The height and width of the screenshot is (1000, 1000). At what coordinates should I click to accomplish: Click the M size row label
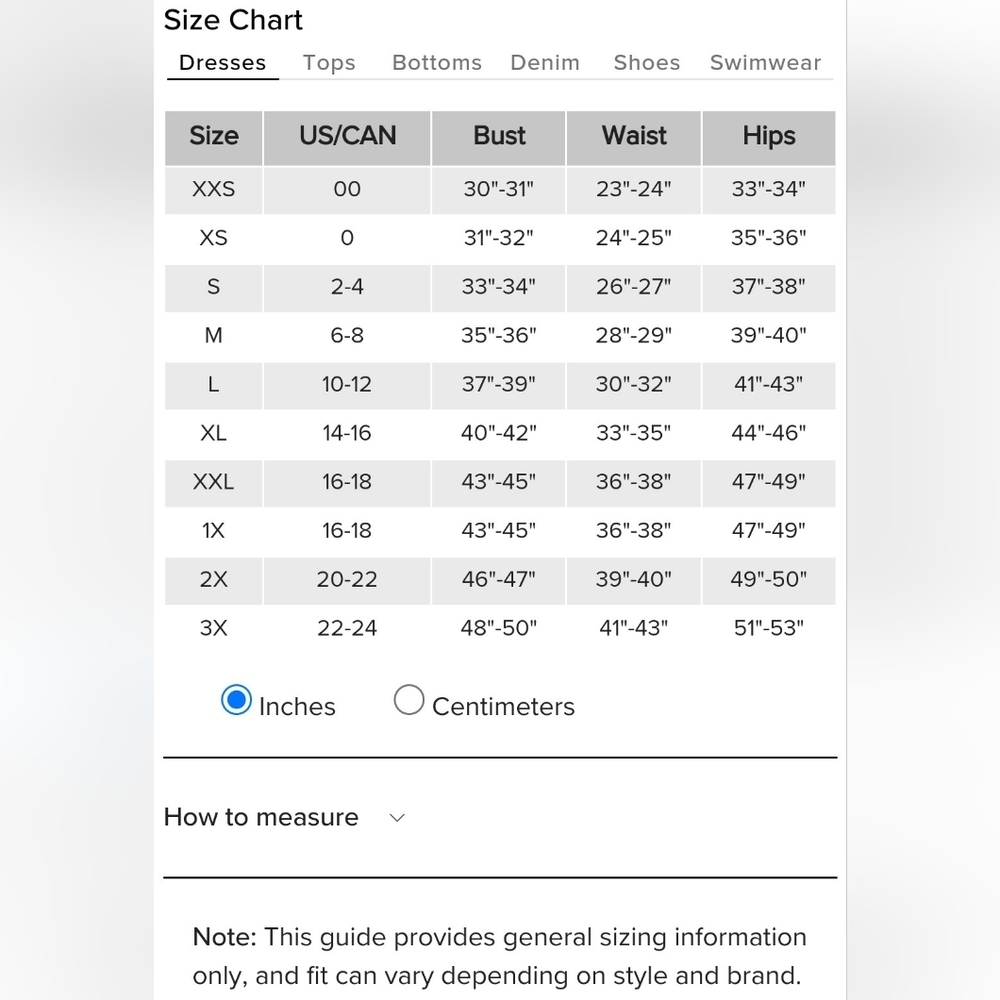click(214, 335)
